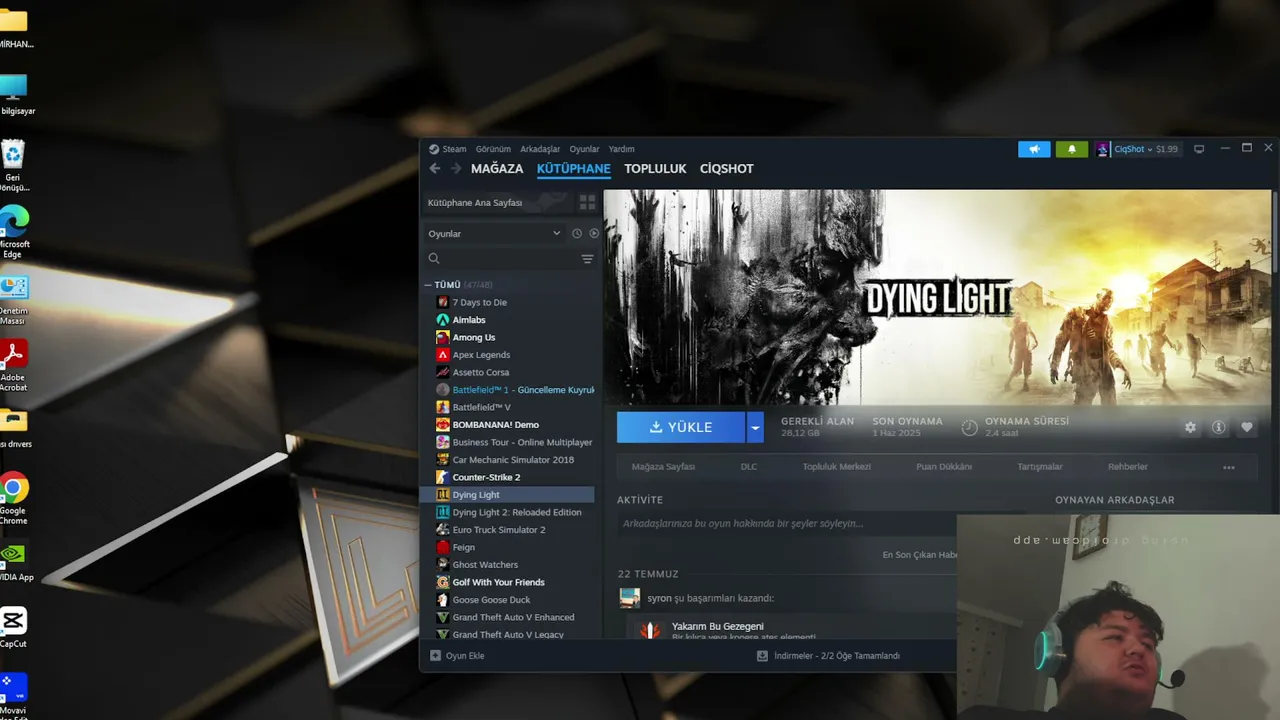Open Mağaza Sayfası link for Dying Light
Image resolution: width=1280 pixels, height=720 pixels.
pyautogui.click(x=663, y=467)
